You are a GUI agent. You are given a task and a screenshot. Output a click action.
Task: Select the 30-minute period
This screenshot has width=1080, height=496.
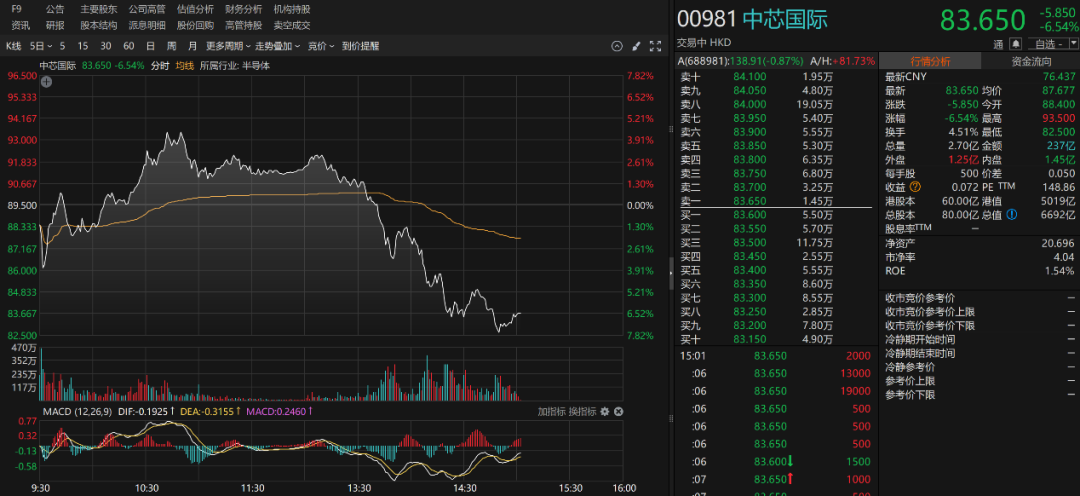105,46
